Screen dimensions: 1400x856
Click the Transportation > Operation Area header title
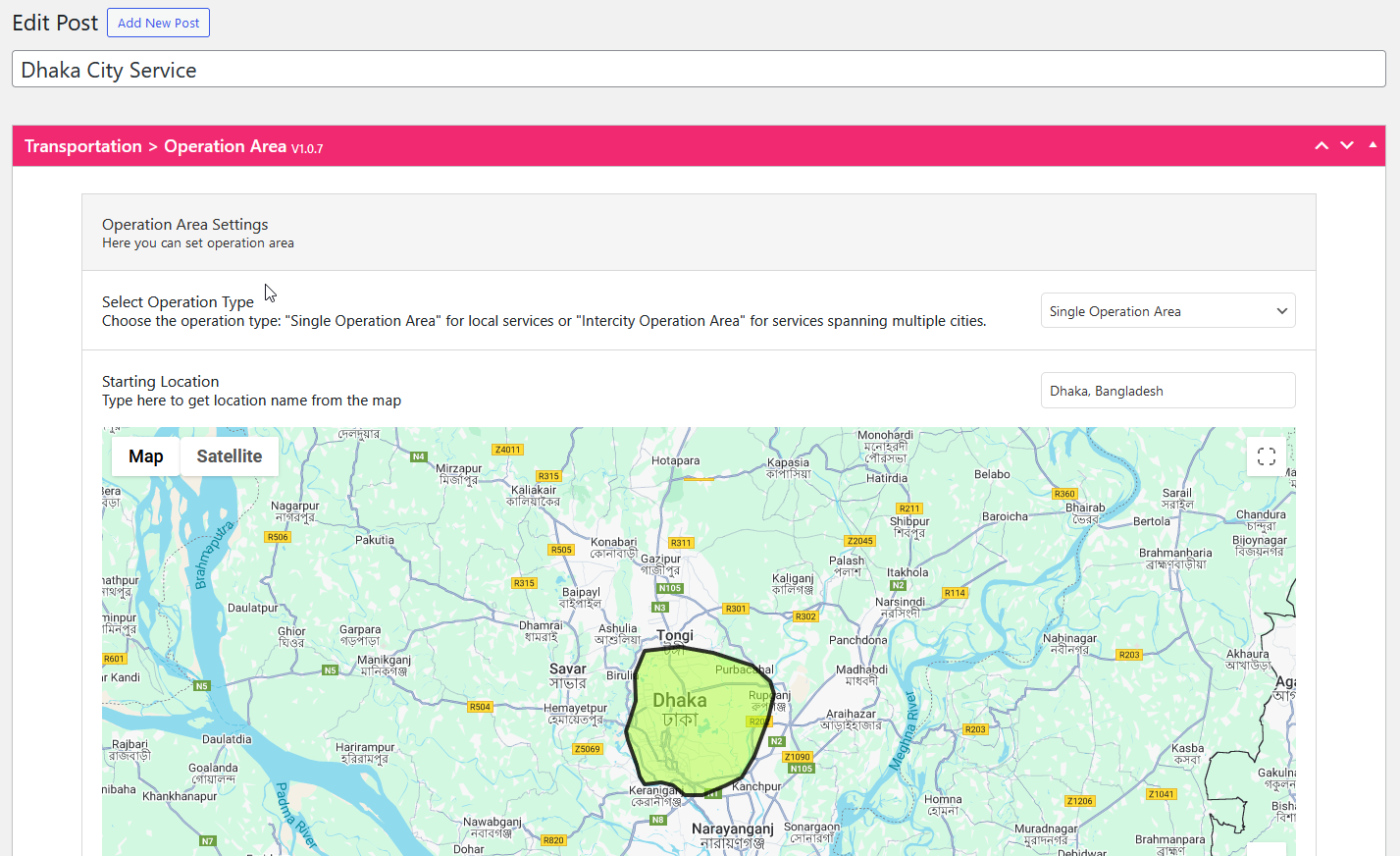tap(155, 146)
